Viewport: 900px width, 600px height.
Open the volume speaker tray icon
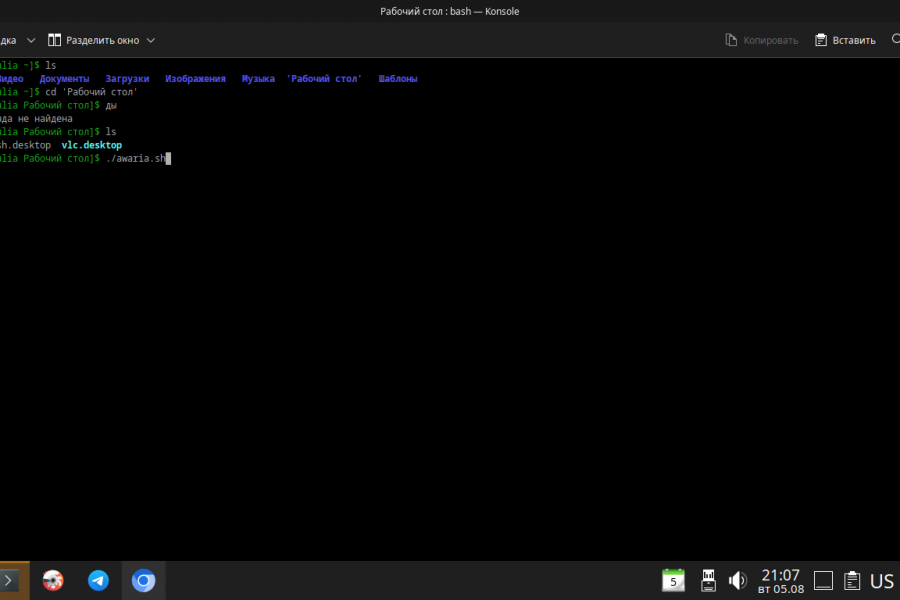738,580
